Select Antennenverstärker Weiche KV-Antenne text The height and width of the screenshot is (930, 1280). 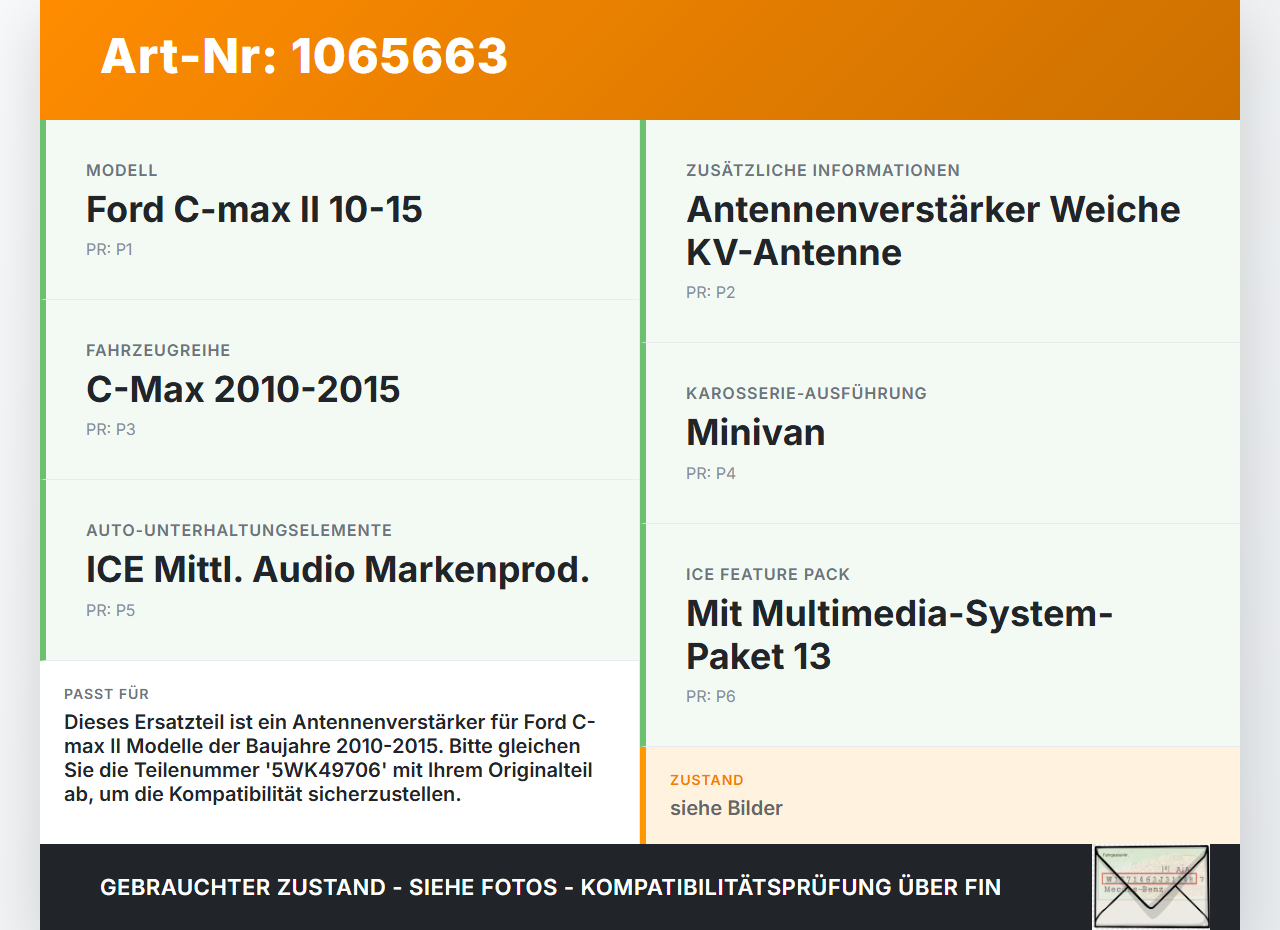tap(933, 231)
